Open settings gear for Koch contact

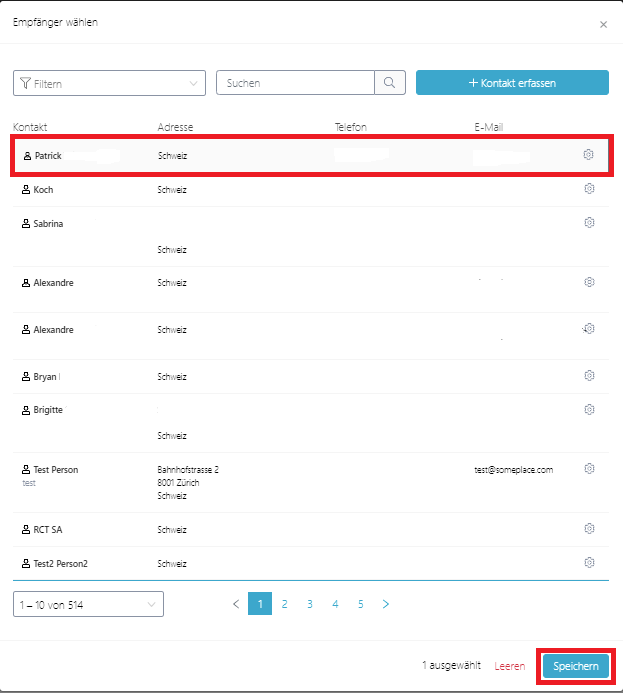coord(589,189)
